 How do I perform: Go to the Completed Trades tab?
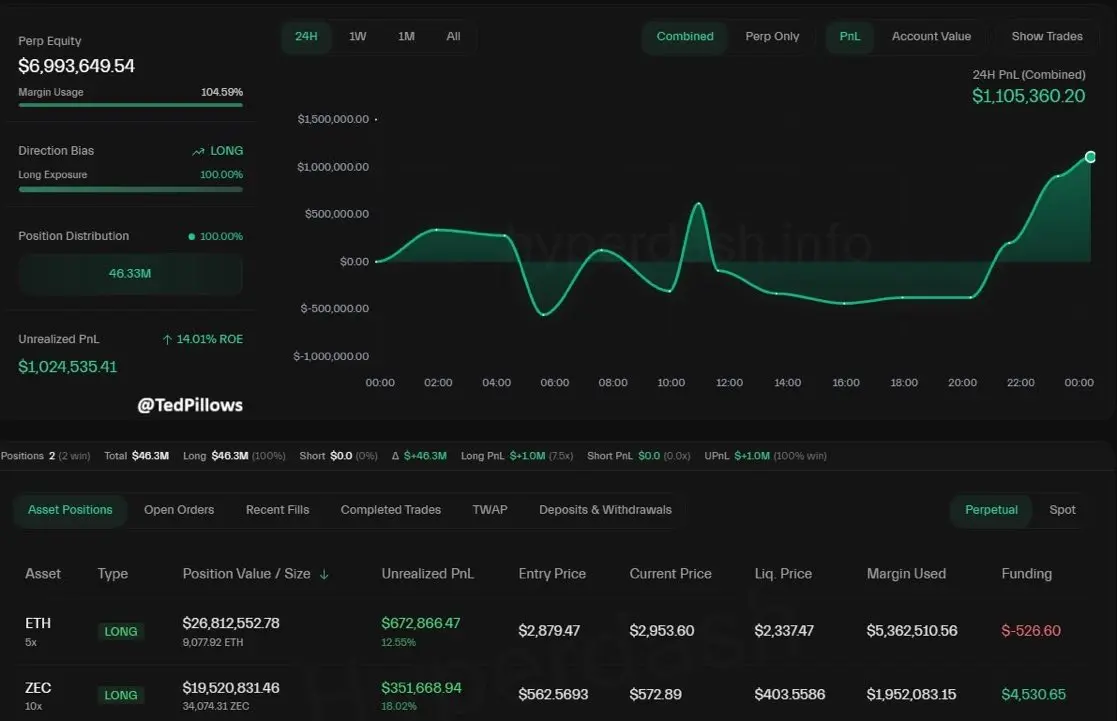390,510
